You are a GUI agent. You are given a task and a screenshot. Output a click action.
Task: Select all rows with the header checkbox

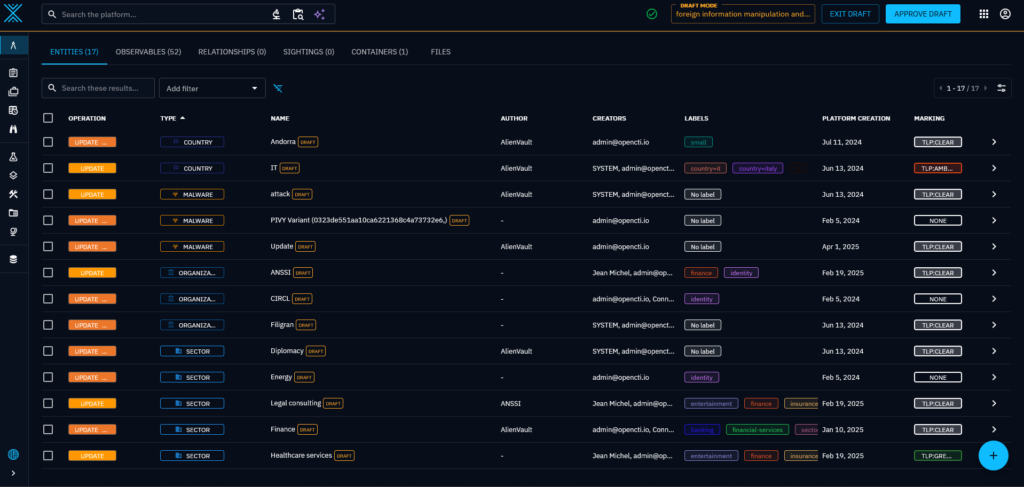48,118
